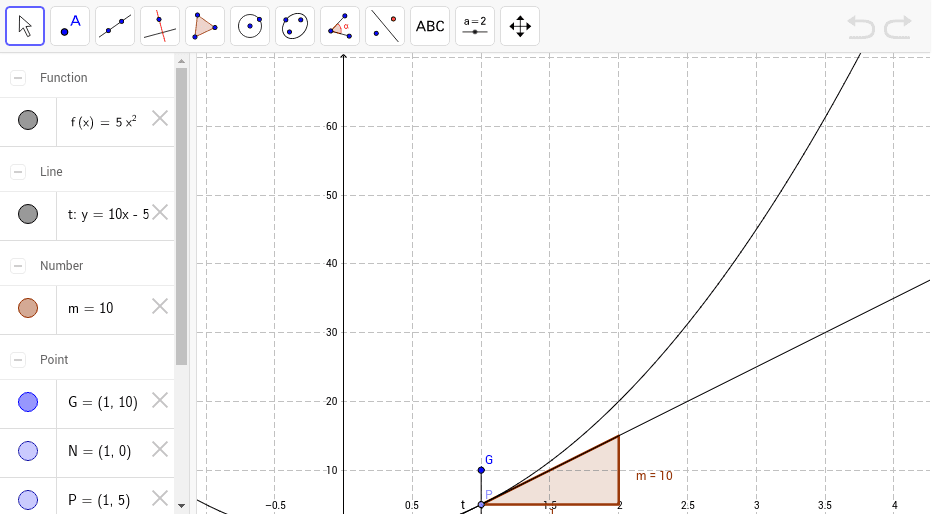Image resolution: width=932 pixels, height=516 pixels.
Task: Choose Circle with Center through Point tool
Action: [250, 26]
